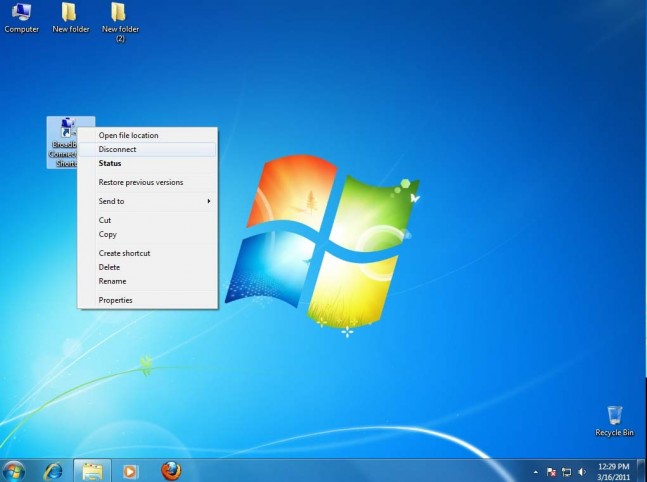Choose Properties in the context menu

[x=147, y=300]
